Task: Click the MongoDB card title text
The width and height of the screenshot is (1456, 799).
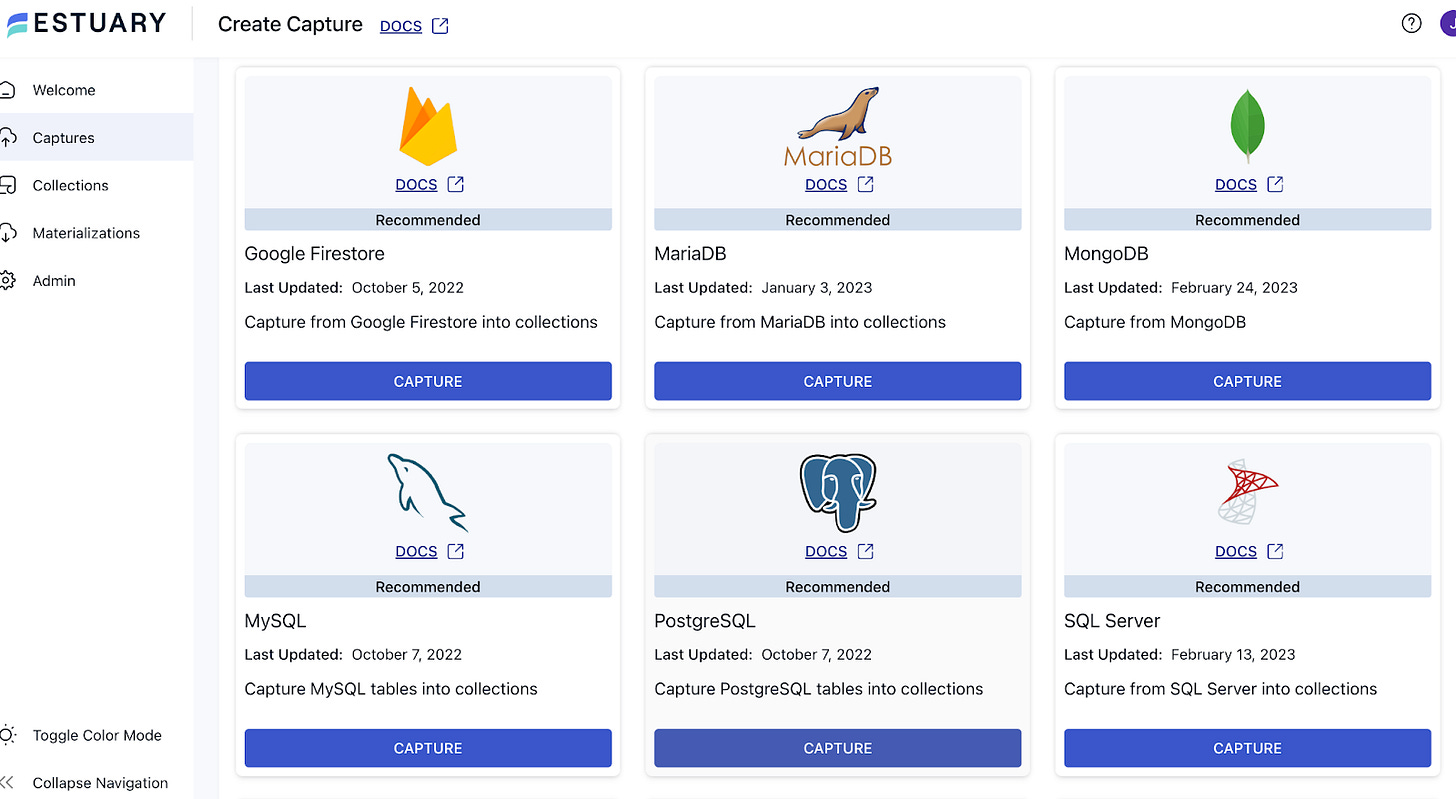Action: [x=1106, y=254]
